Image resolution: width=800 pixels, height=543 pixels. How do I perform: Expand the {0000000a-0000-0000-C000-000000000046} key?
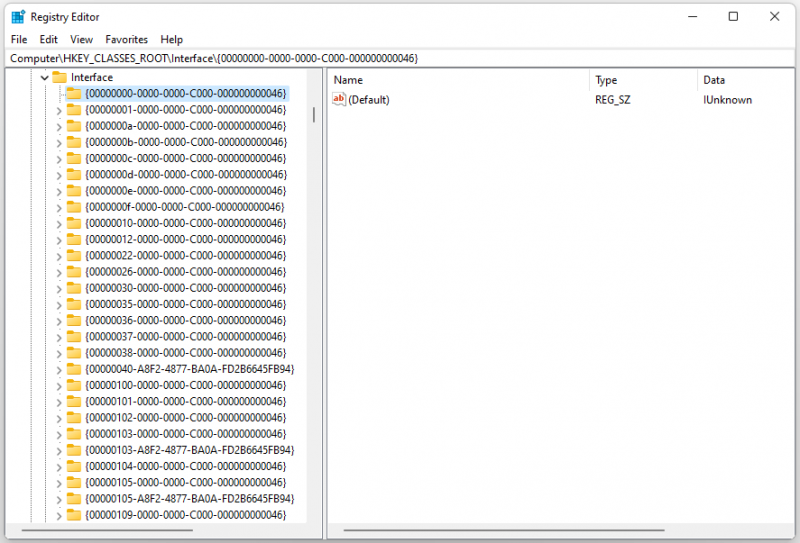coord(59,127)
